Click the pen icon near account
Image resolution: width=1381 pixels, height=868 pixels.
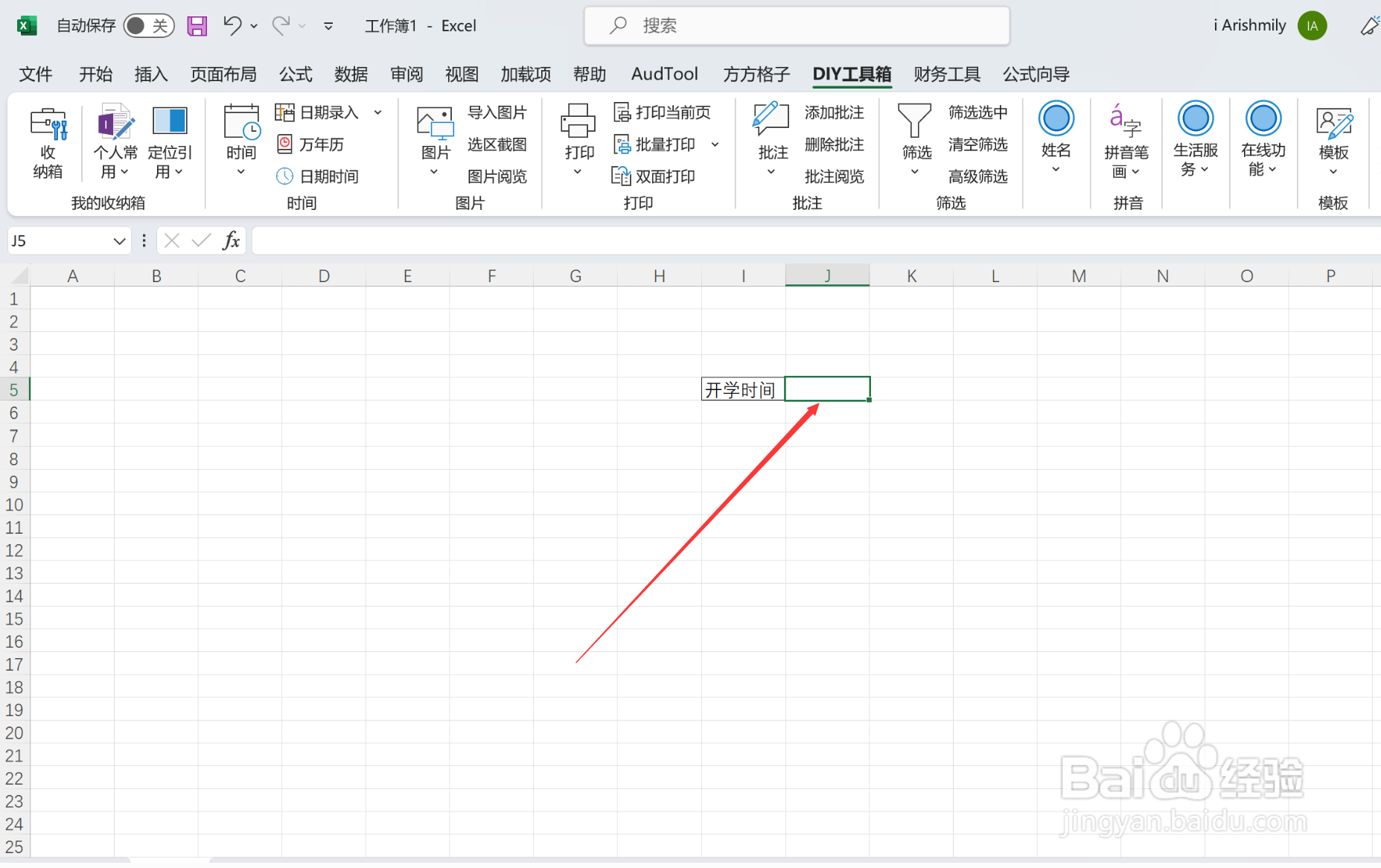[1369, 26]
